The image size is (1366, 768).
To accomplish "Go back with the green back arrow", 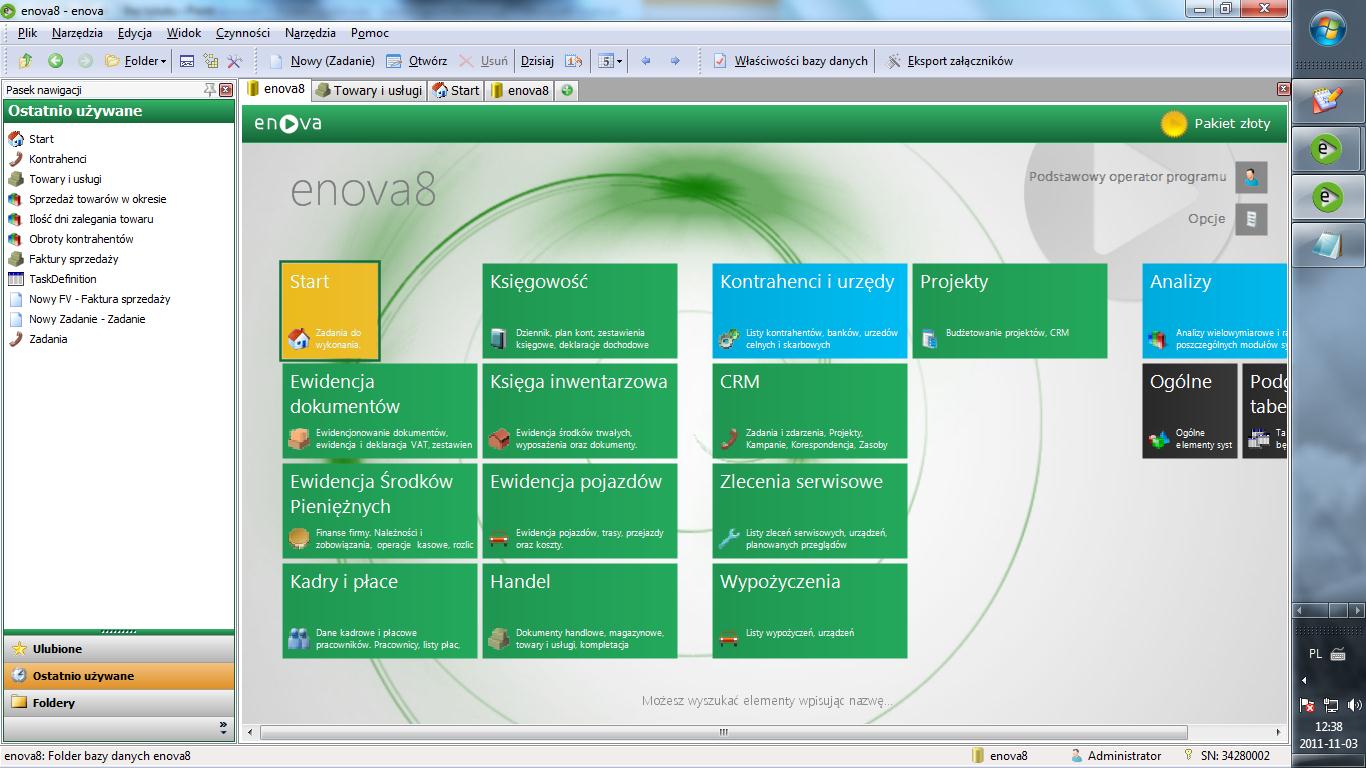I will (x=56, y=61).
